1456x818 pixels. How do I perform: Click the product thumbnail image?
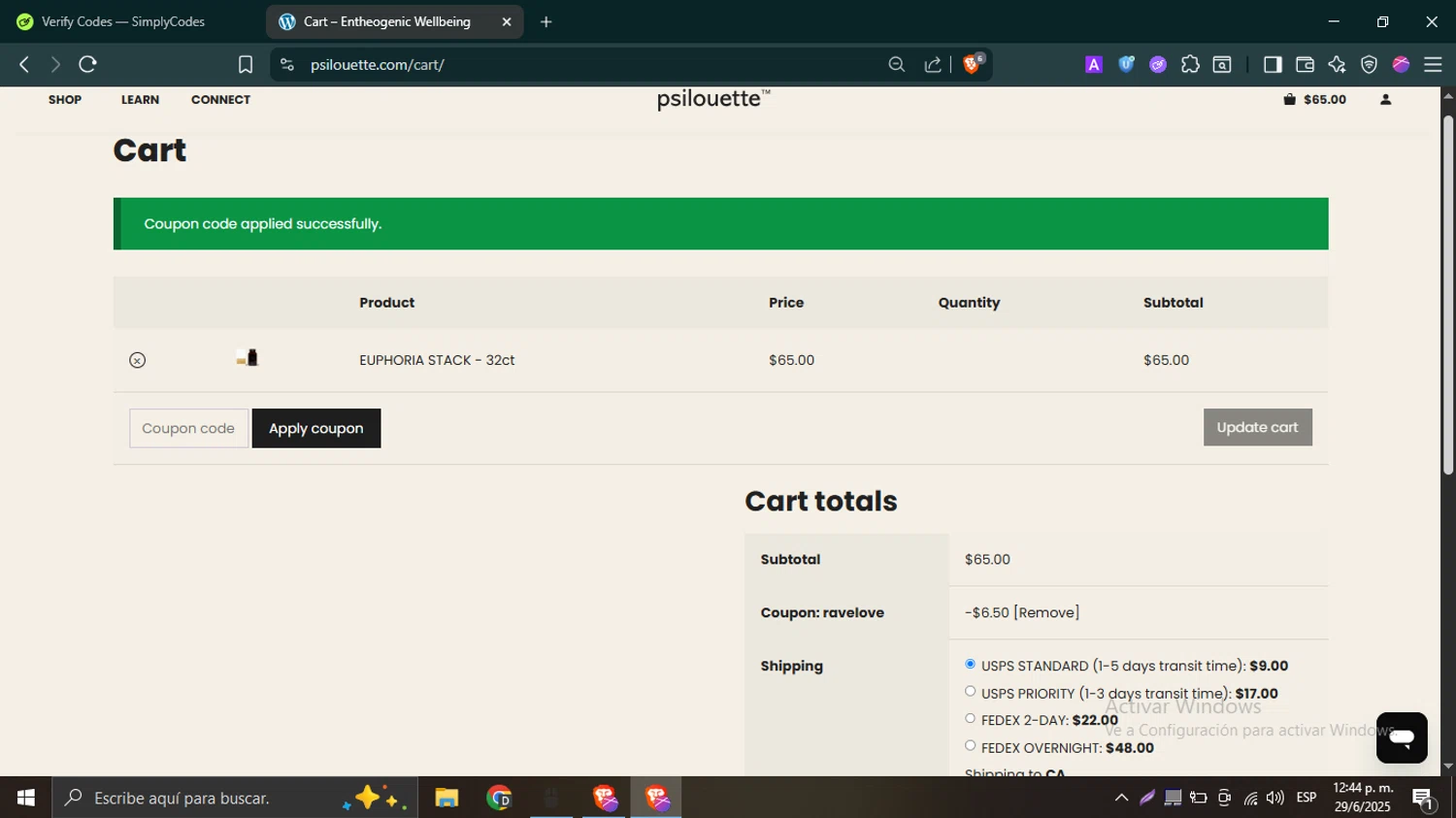248,358
